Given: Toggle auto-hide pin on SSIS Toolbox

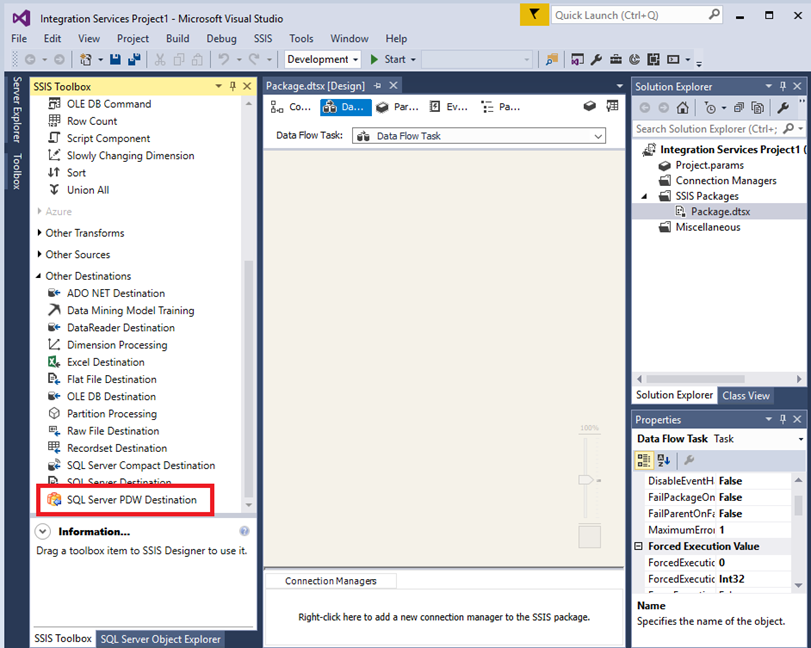Looking at the screenshot, I should click(233, 86).
